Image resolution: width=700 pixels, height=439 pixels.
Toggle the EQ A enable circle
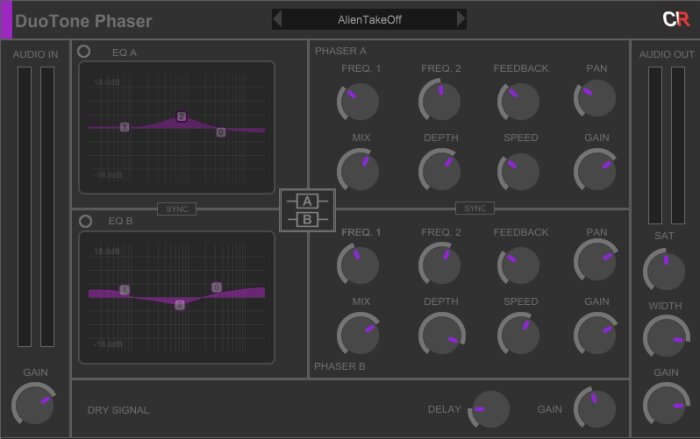(x=84, y=52)
